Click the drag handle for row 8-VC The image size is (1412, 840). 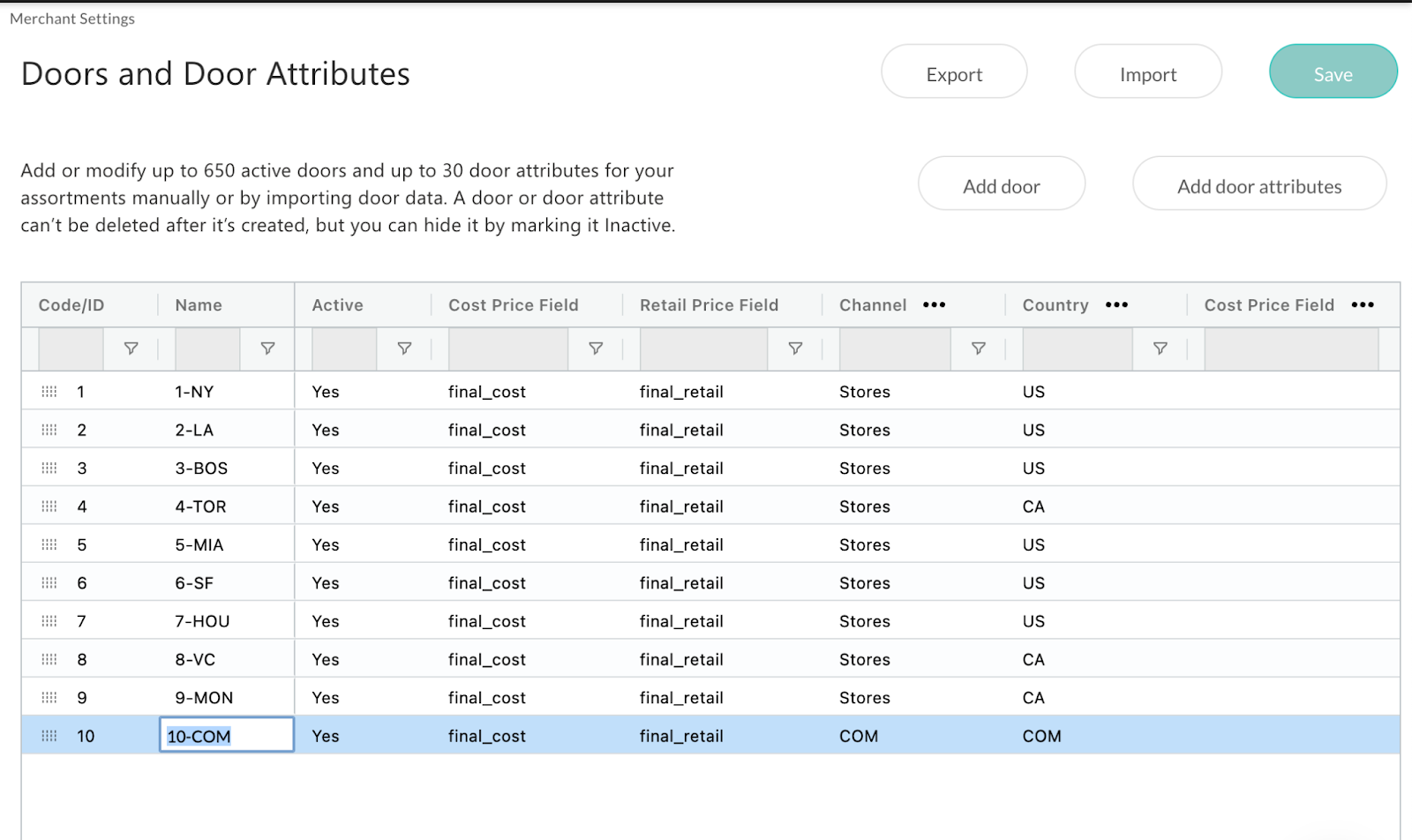coord(49,659)
